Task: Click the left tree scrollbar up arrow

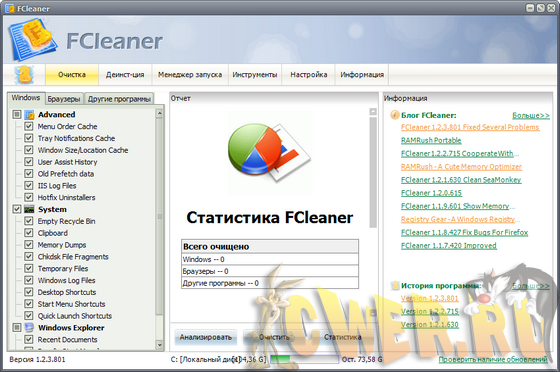Action: 159,114
